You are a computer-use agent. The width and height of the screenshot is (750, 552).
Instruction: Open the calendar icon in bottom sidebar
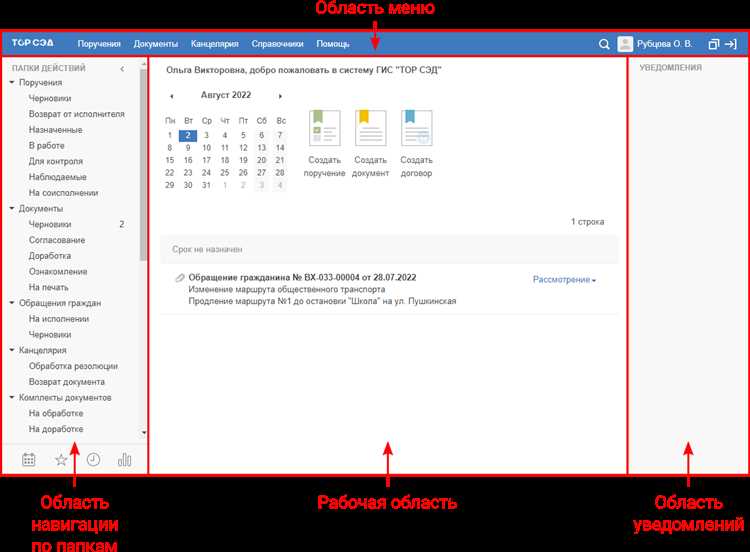point(29,460)
